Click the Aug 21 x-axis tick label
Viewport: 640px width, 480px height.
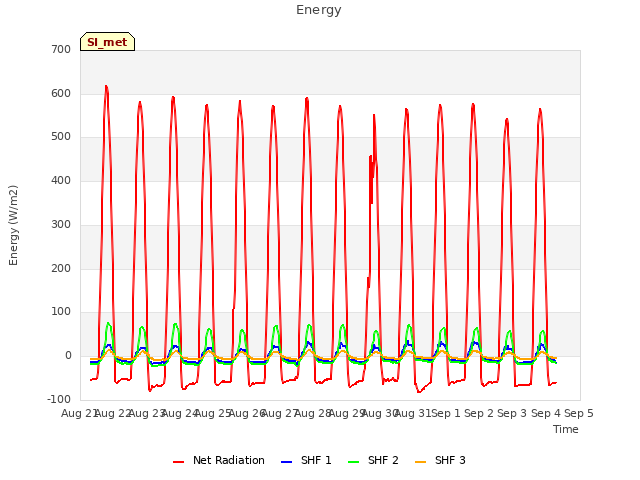79,413
